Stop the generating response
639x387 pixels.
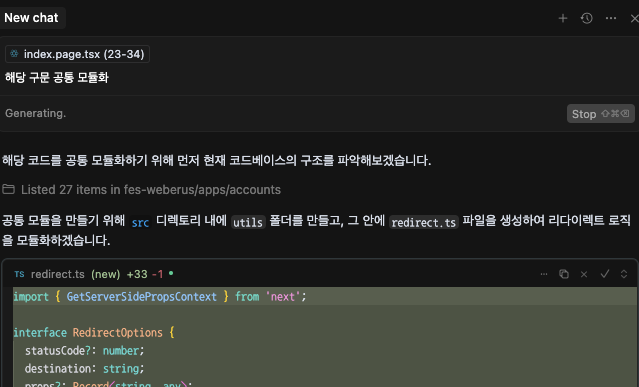pyautogui.click(x=600, y=114)
